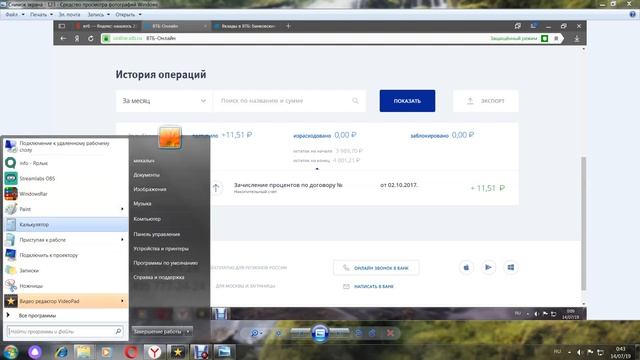Click the Apple app store icon
The height and width of the screenshot is (360, 640).
[466, 267]
